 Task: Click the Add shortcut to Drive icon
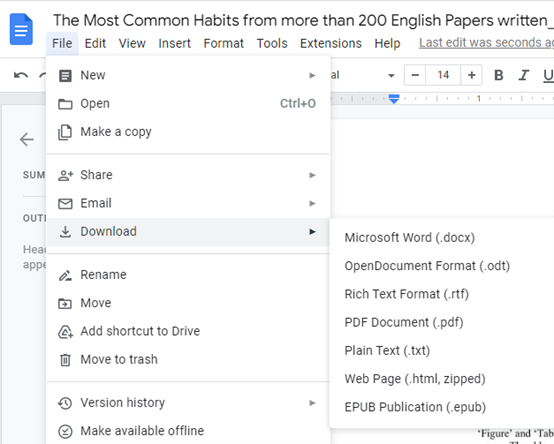point(65,332)
